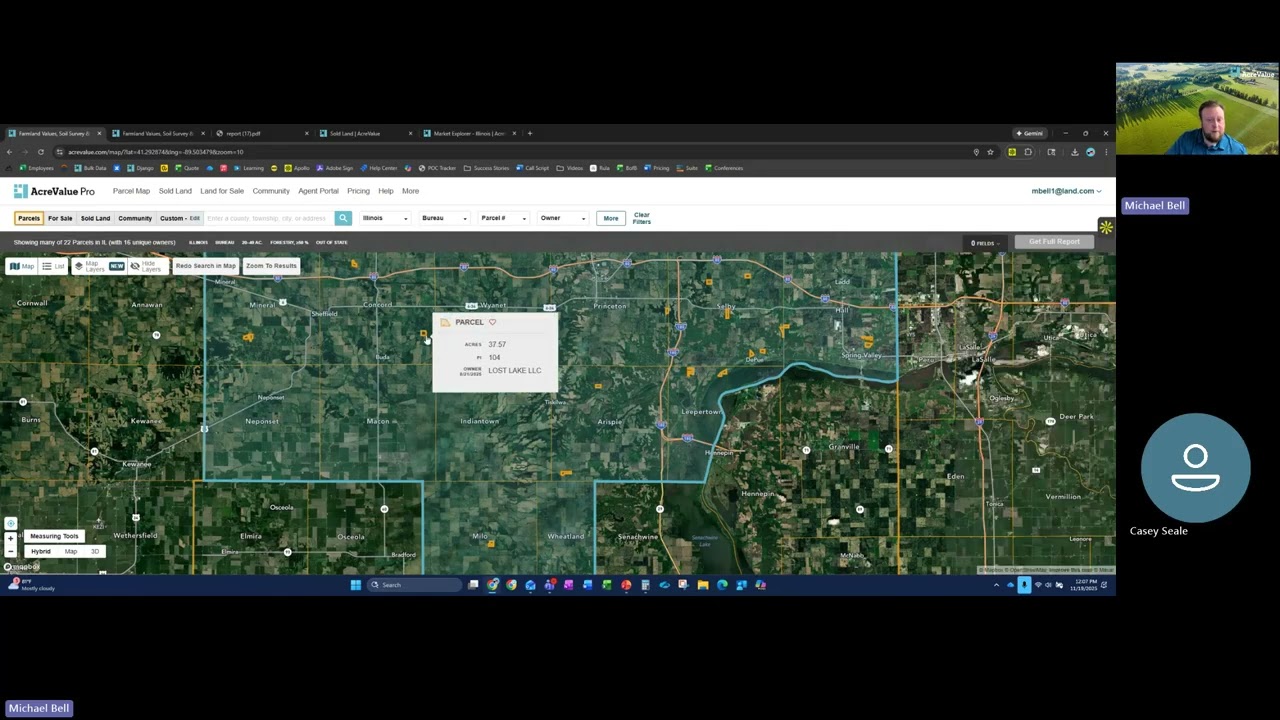Click the browser back arrow
The image size is (1280, 720).
coord(9,152)
